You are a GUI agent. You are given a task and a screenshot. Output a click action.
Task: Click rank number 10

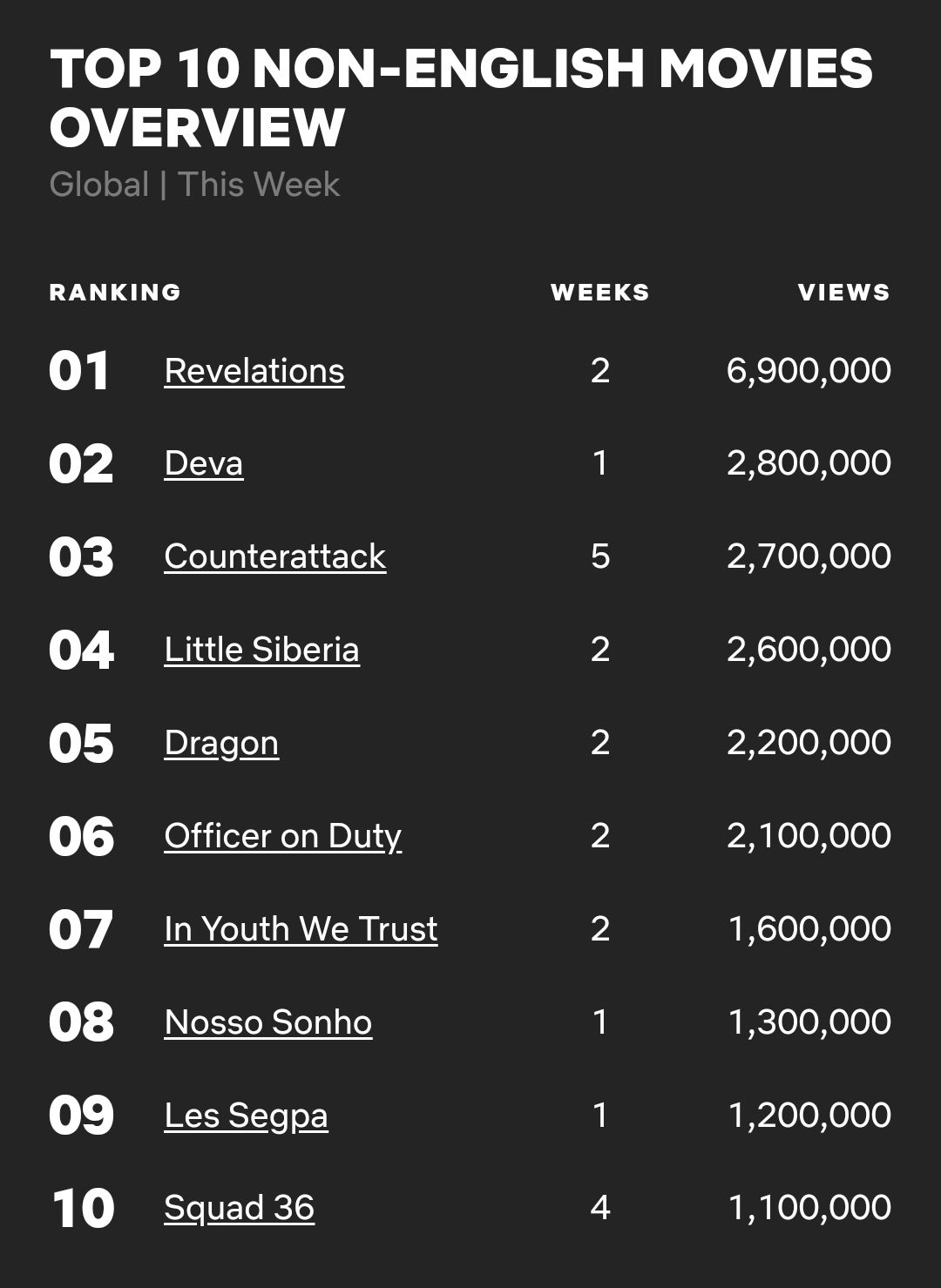click(x=83, y=1209)
